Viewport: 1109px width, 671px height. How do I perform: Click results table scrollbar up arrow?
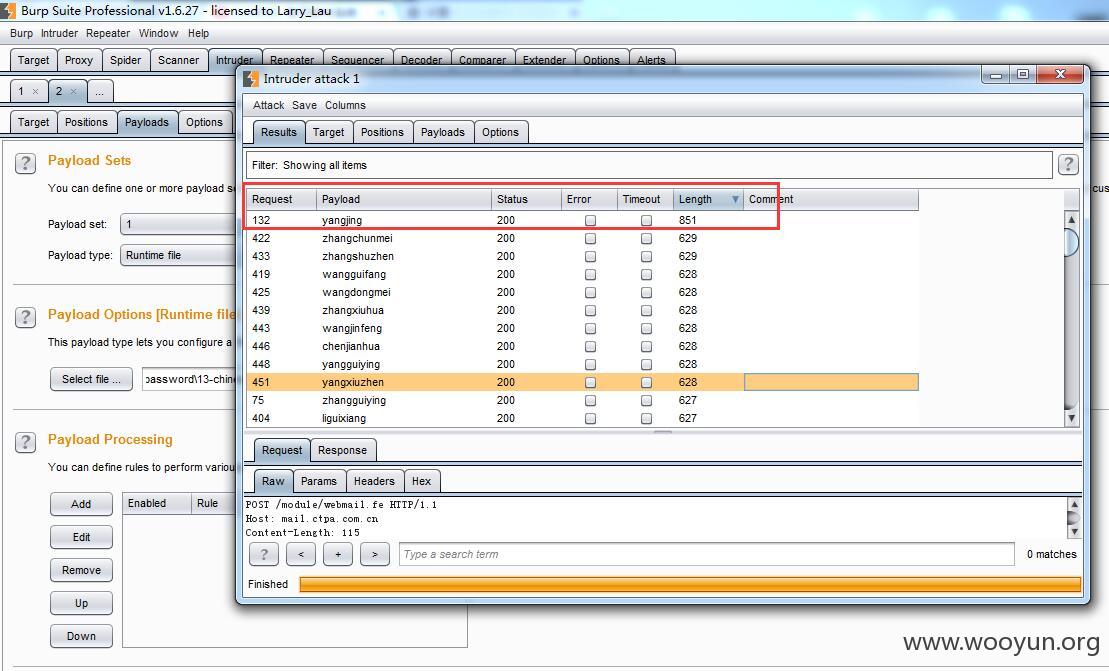[1072, 219]
